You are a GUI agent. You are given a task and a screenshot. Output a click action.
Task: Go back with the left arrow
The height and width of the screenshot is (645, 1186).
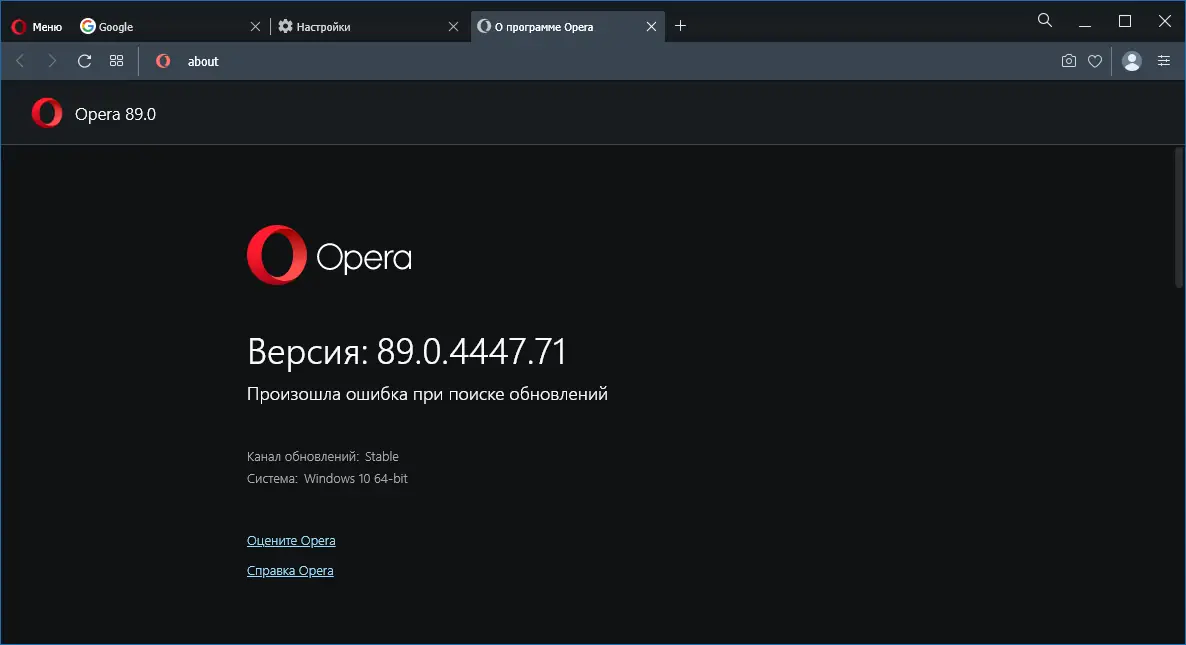pyautogui.click(x=20, y=60)
